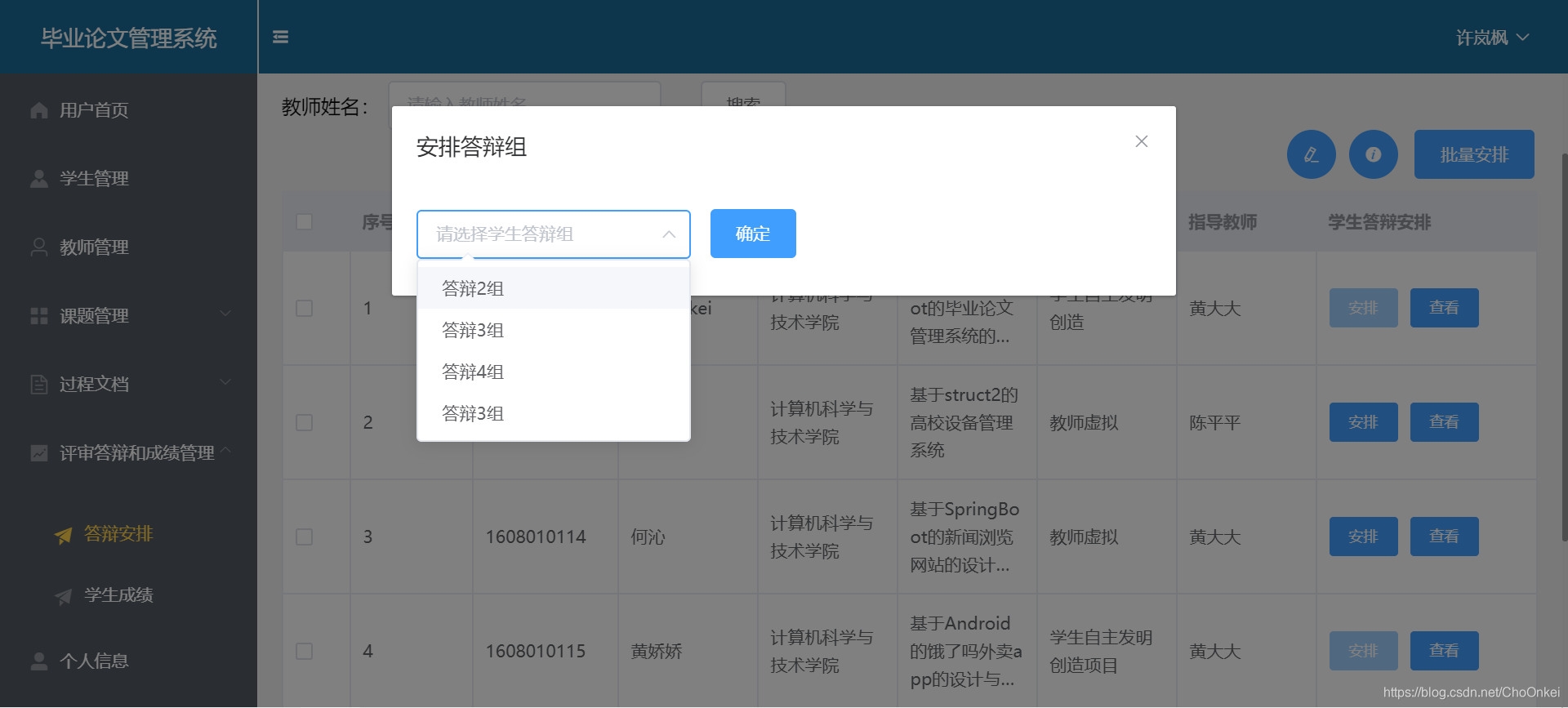Screen dimensions: 1568x708
Task: Click 查看 button for row 3
Action: [x=1444, y=537]
